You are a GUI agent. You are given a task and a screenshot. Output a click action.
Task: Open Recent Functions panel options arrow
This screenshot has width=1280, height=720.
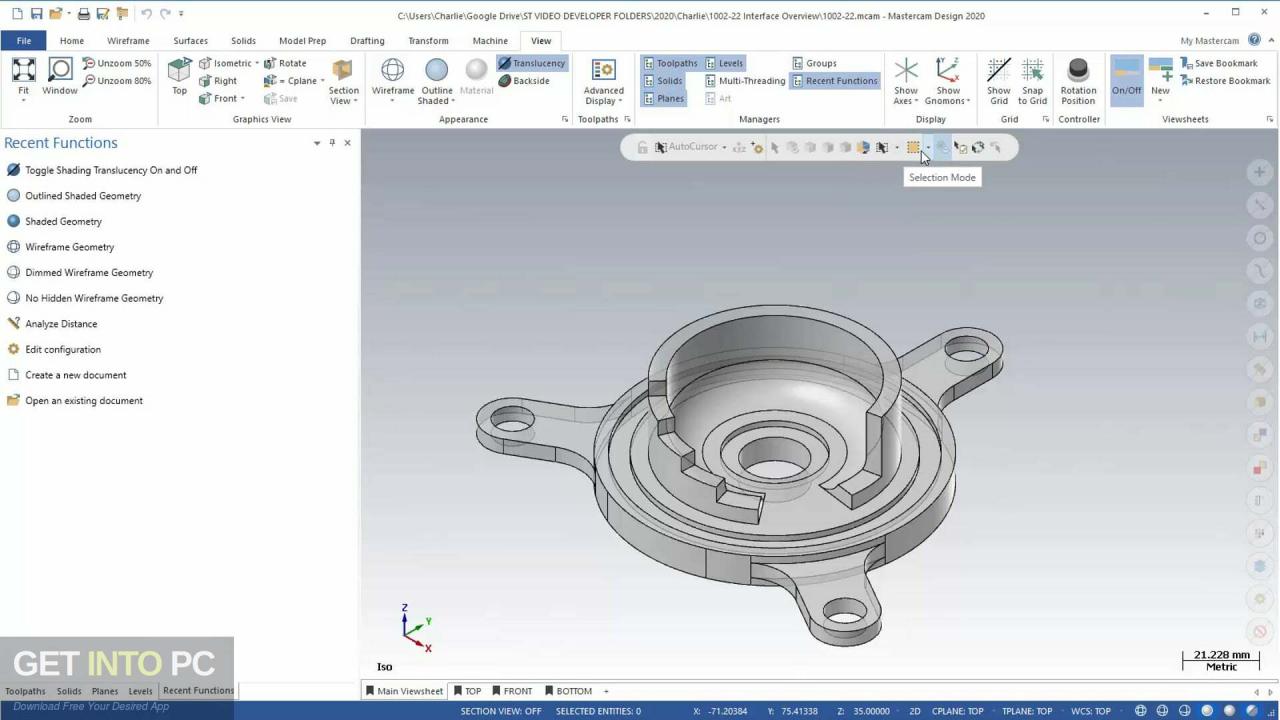(317, 143)
